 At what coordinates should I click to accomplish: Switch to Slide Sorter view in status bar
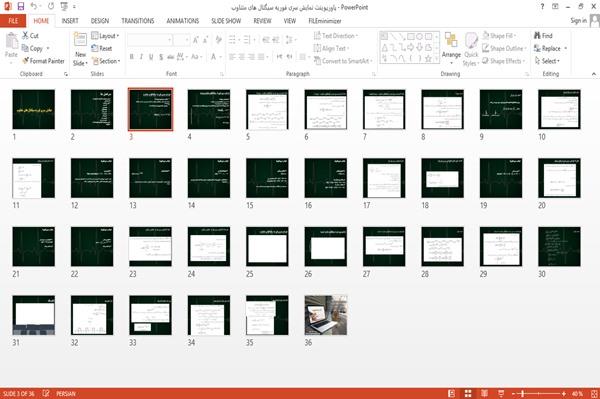(x=468, y=394)
